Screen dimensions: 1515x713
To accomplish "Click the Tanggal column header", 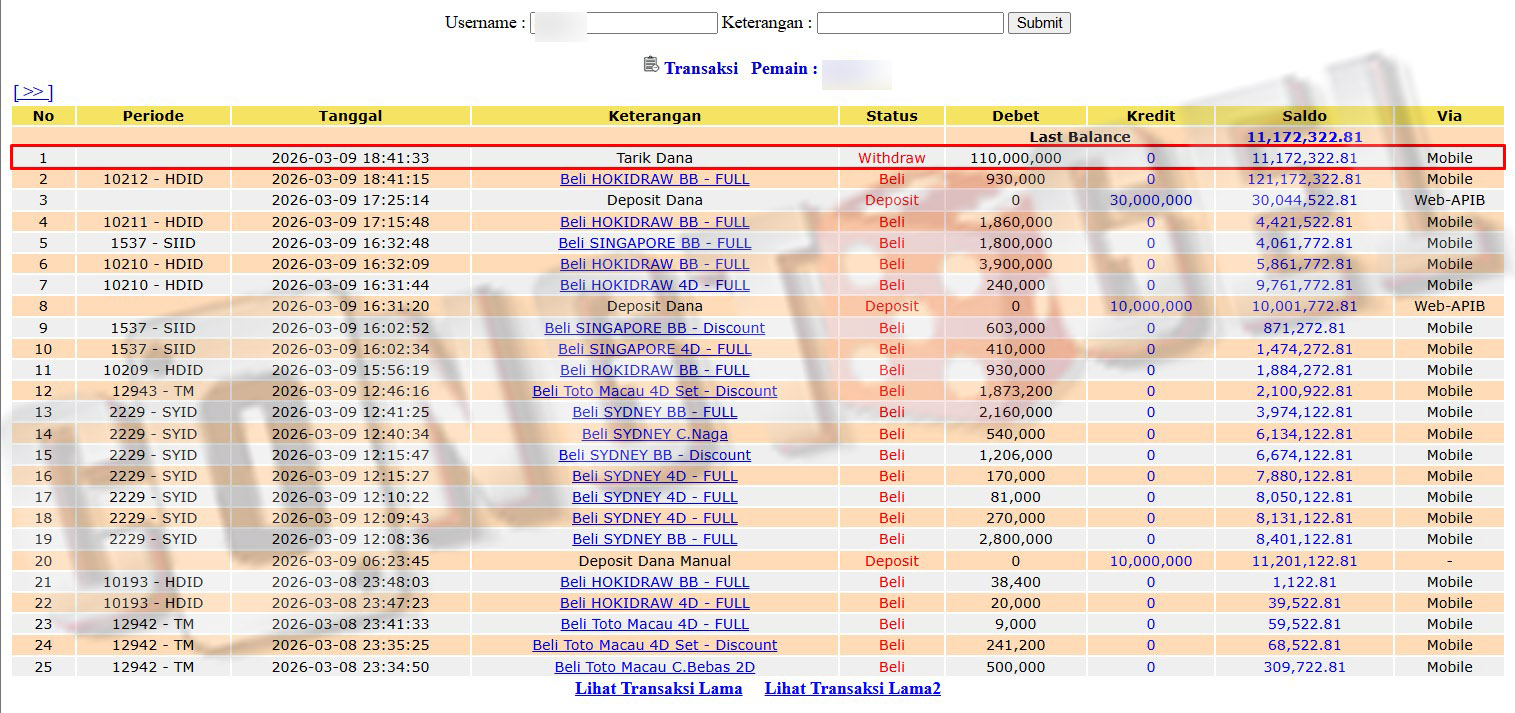I will click(x=350, y=116).
